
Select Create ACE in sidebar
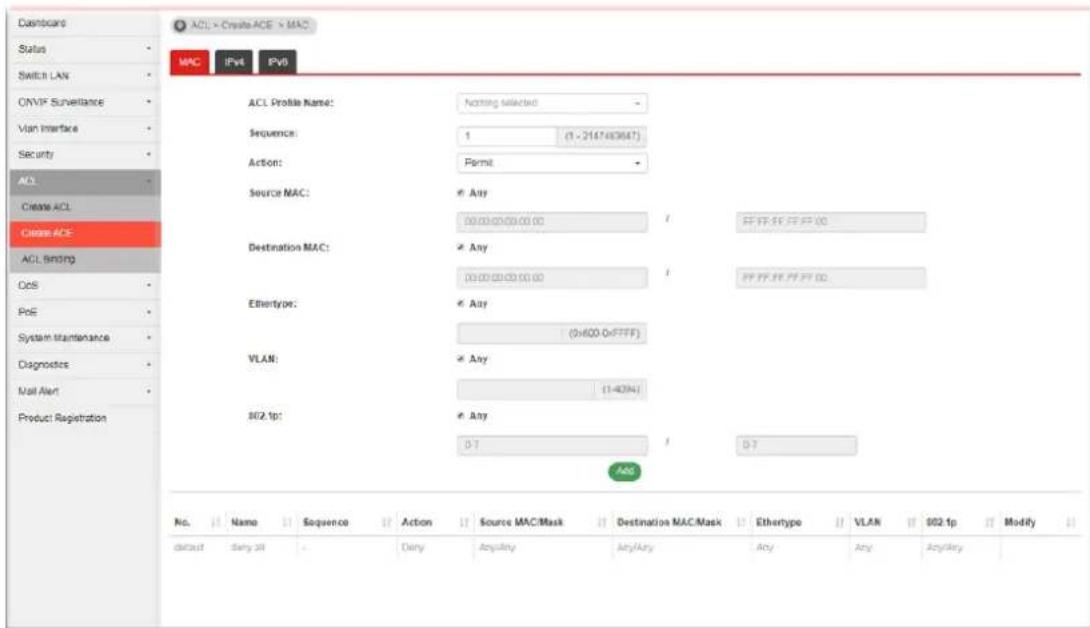85,233
